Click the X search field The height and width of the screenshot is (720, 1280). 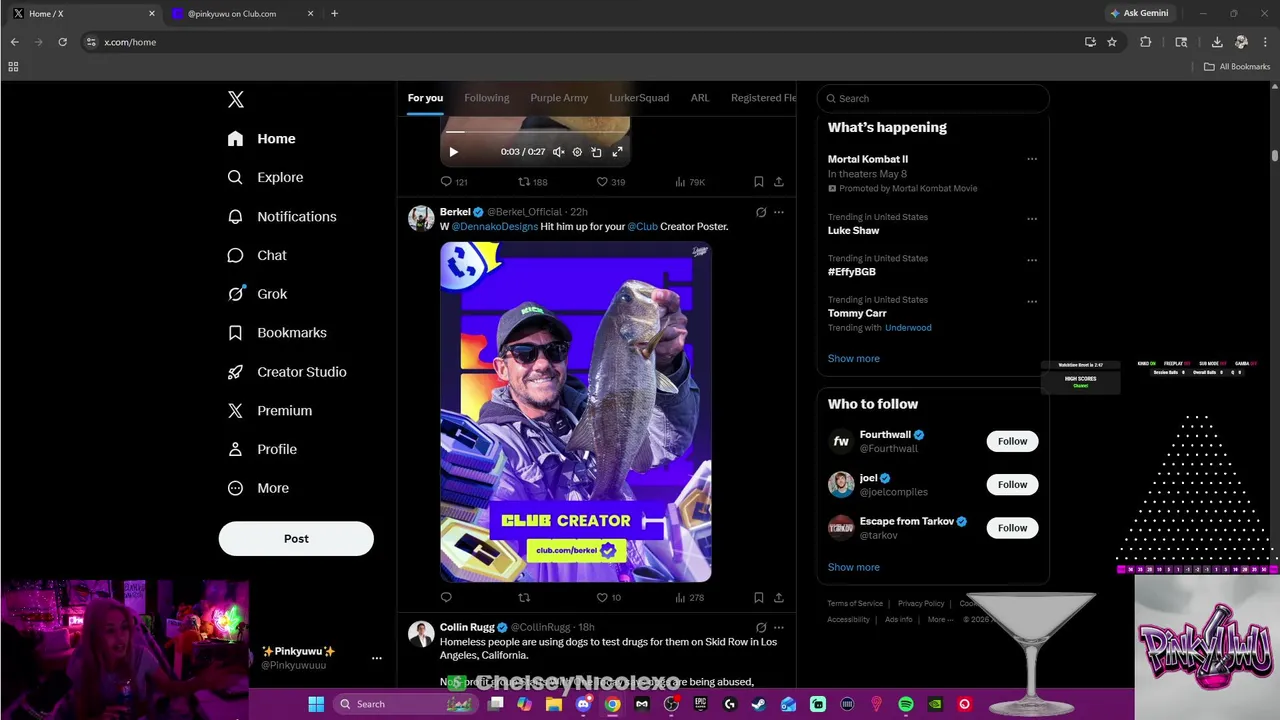[x=933, y=98]
